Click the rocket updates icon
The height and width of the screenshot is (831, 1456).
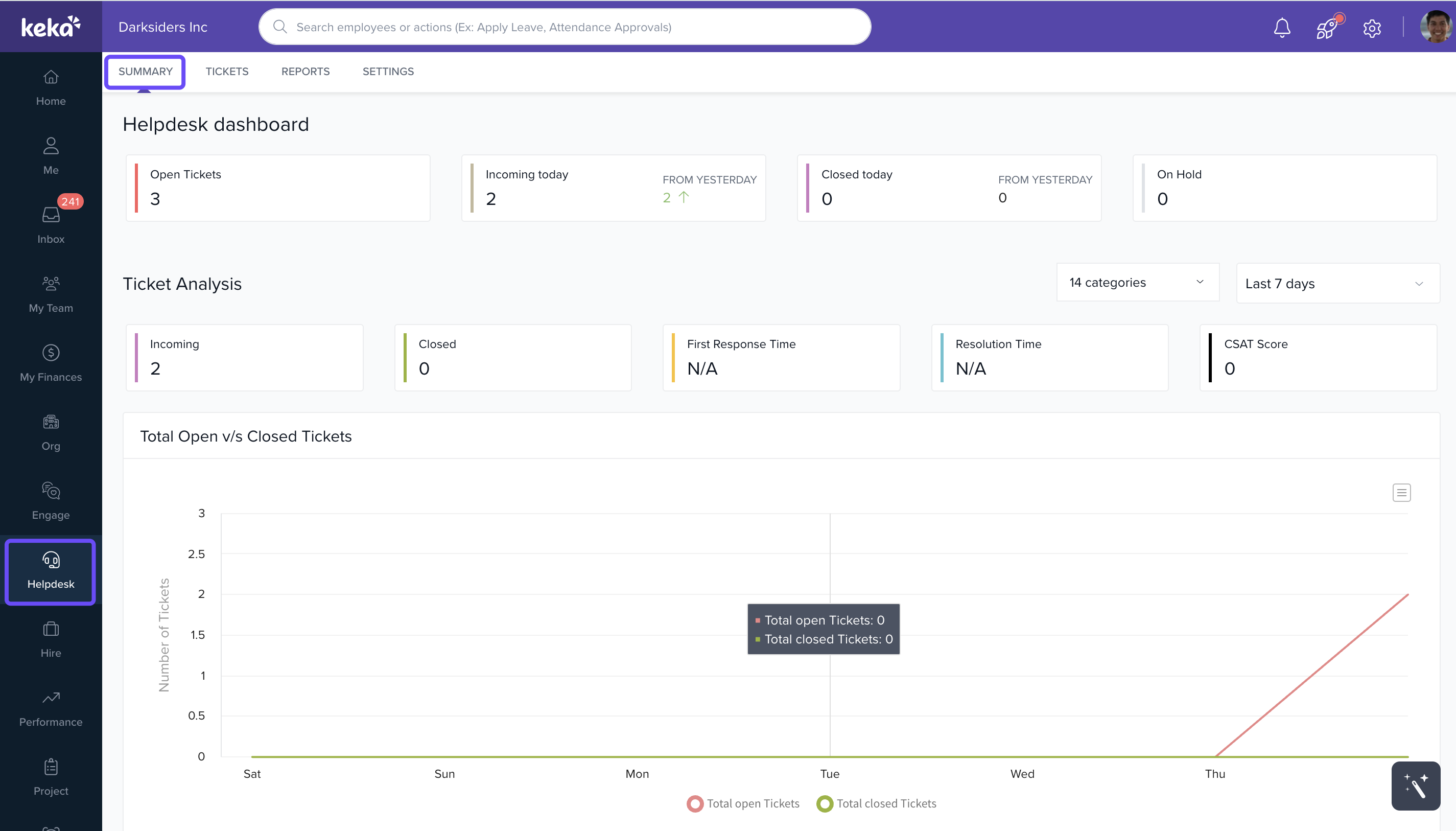1326,28
